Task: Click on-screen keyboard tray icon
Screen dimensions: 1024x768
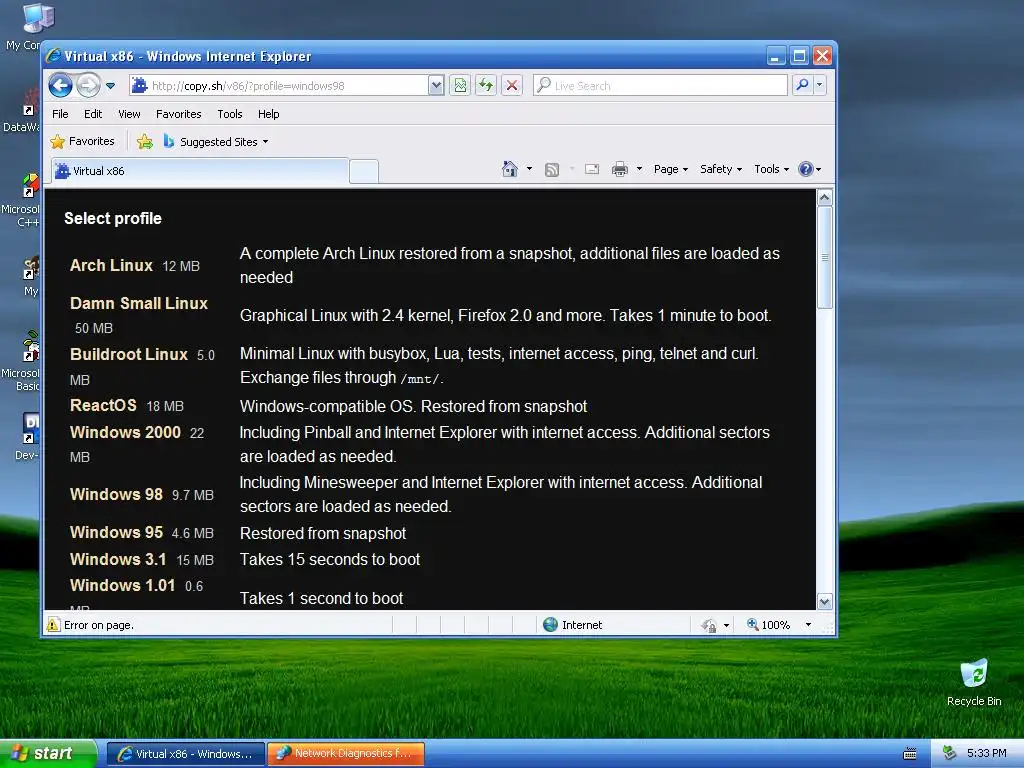Action: point(910,754)
